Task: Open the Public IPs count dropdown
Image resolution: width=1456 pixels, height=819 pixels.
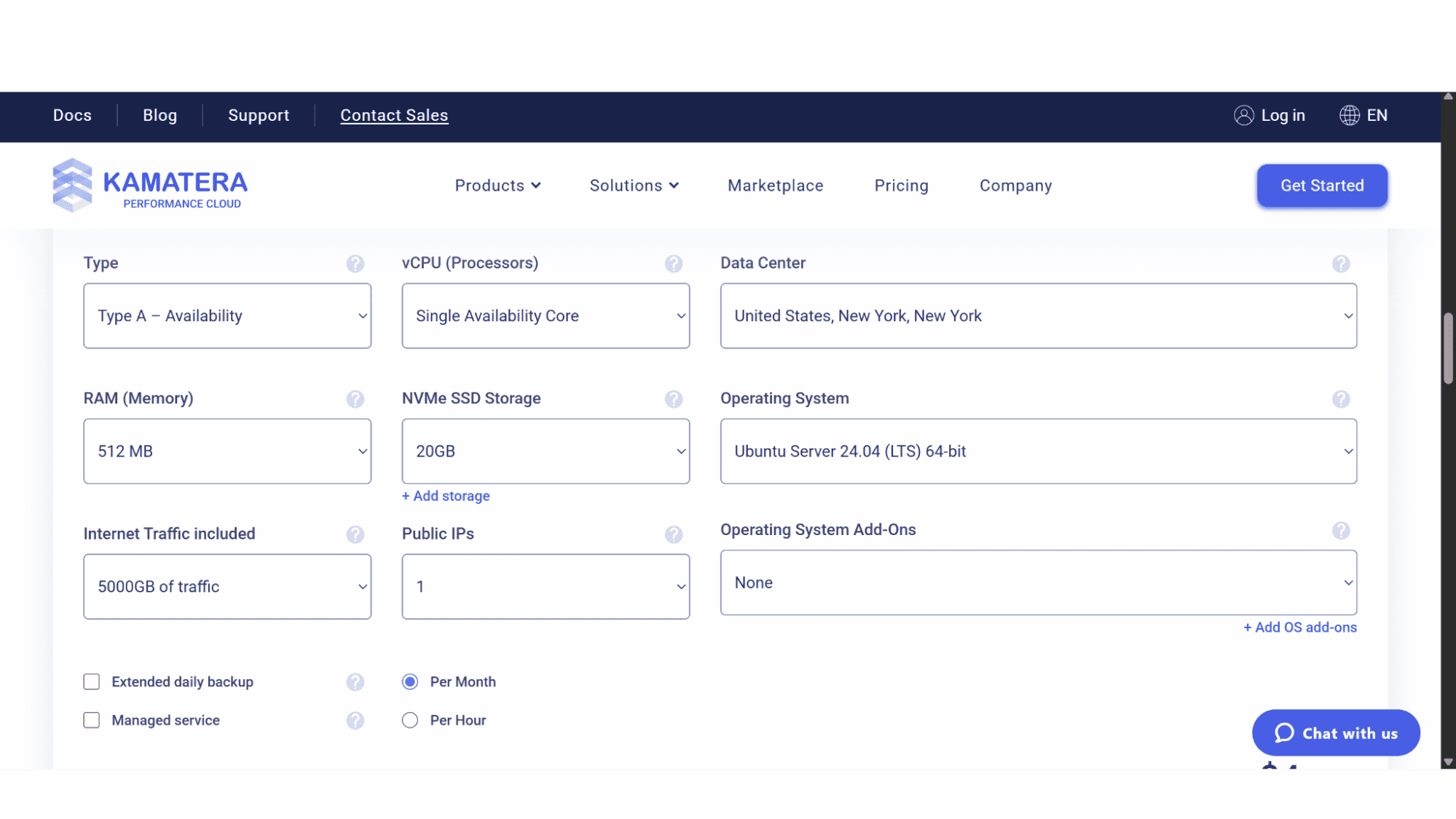Action: pos(546,587)
